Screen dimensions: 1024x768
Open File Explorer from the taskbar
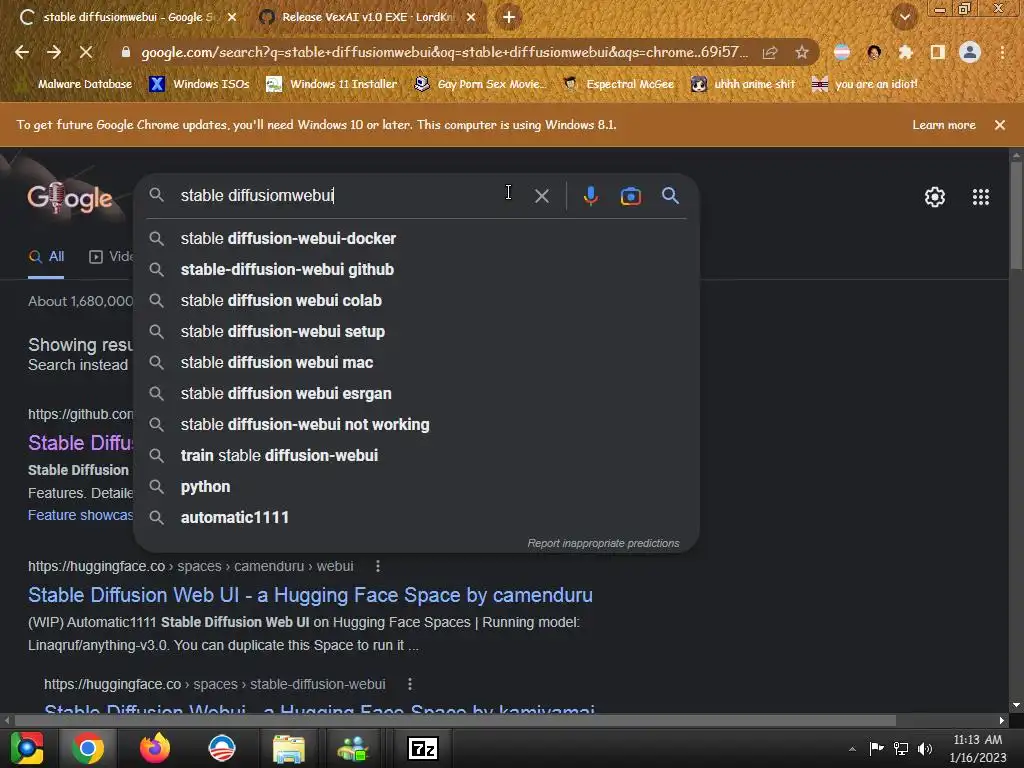click(288, 748)
